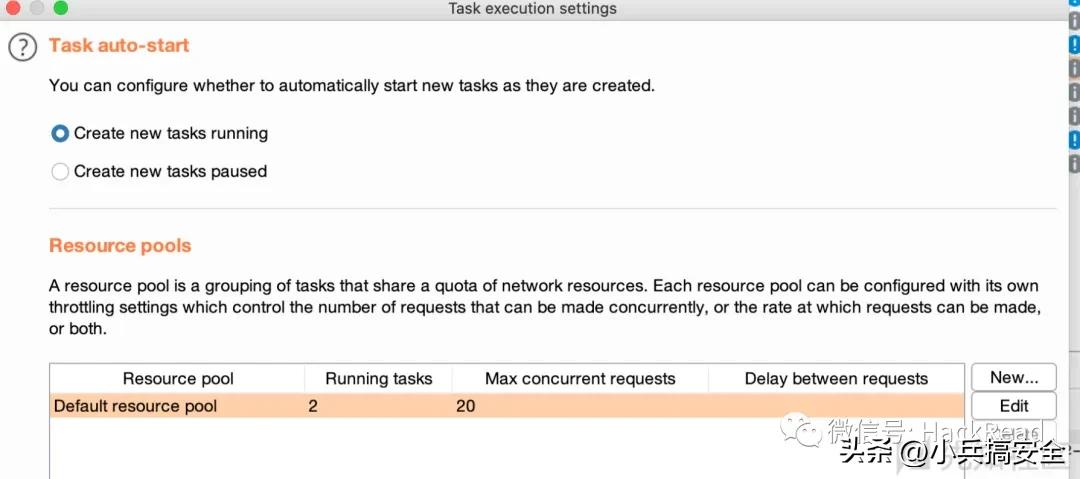Click the Task execution settings title bar
The height and width of the screenshot is (479, 1080).
(x=532, y=9)
